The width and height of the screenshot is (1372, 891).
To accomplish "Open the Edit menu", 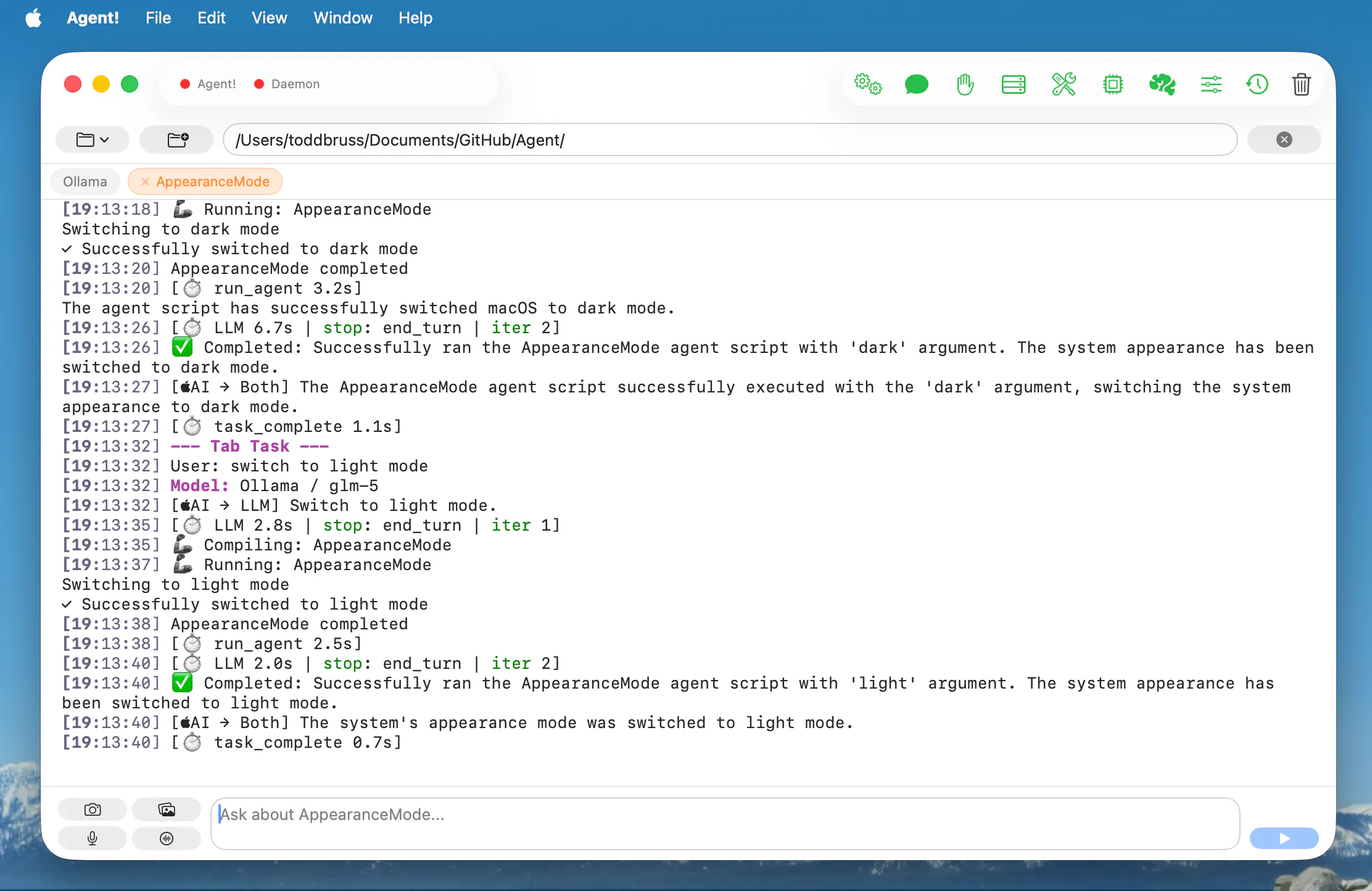I will pos(212,18).
